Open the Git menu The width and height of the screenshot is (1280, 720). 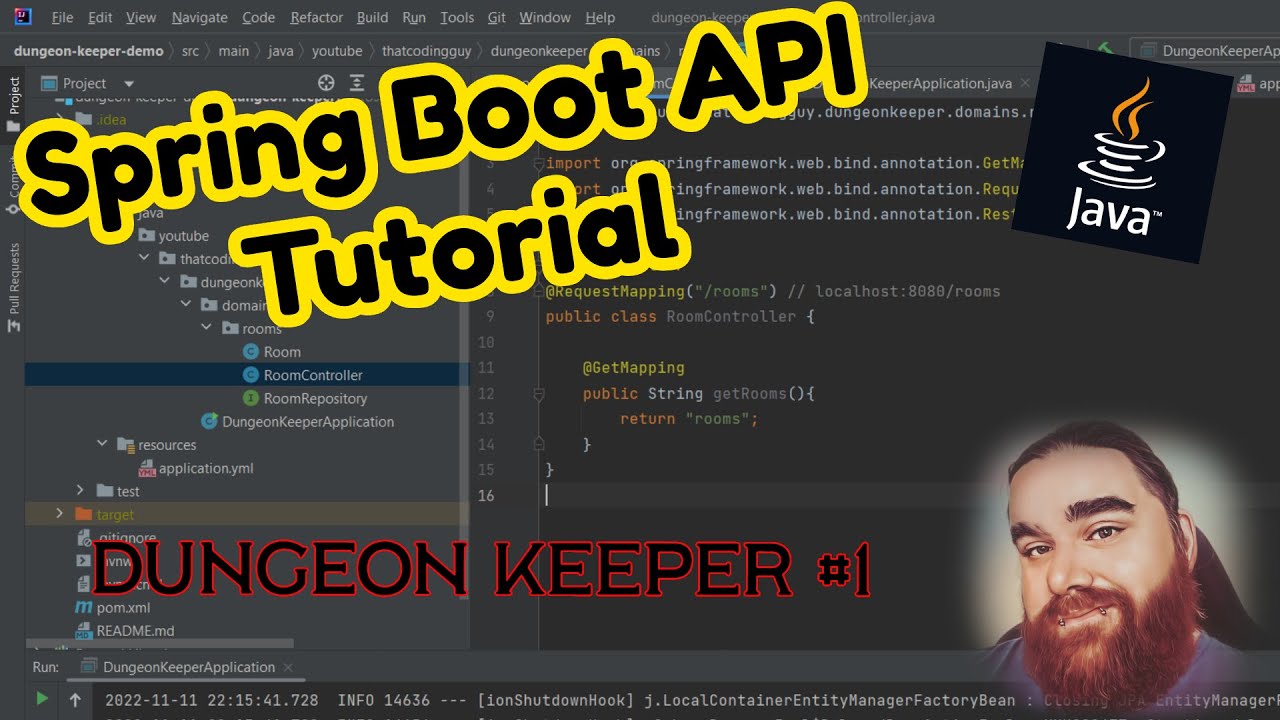click(496, 18)
